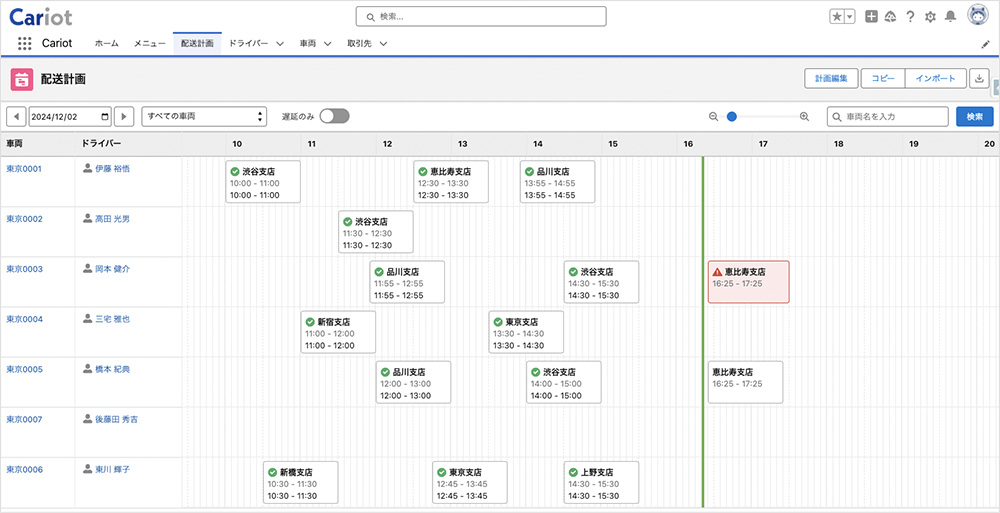Open driver link 高田 光男
Screen dimensions: 1000x513
[x=112, y=219]
